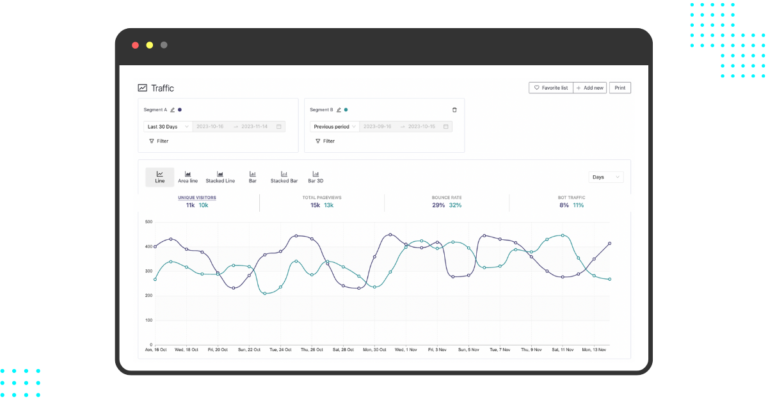
Task: Switch to Unique Visitors metric
Action: point(197,201)
